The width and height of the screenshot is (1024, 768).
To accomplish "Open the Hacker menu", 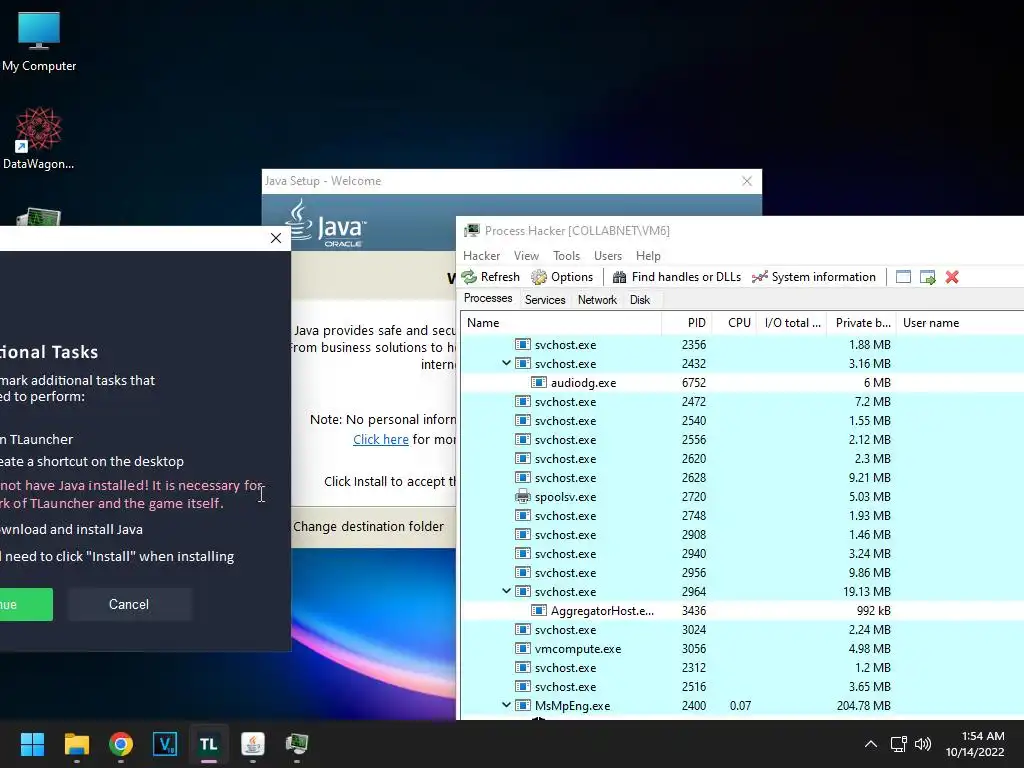I will pos(481,256).
